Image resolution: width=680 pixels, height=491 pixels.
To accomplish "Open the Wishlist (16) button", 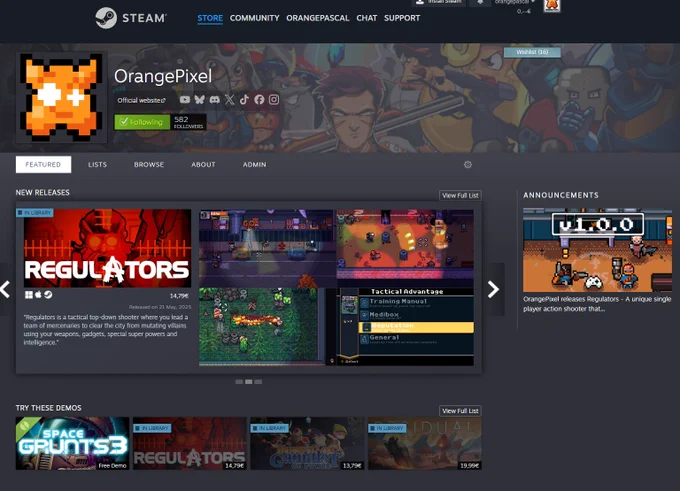I will click(532, 52).
